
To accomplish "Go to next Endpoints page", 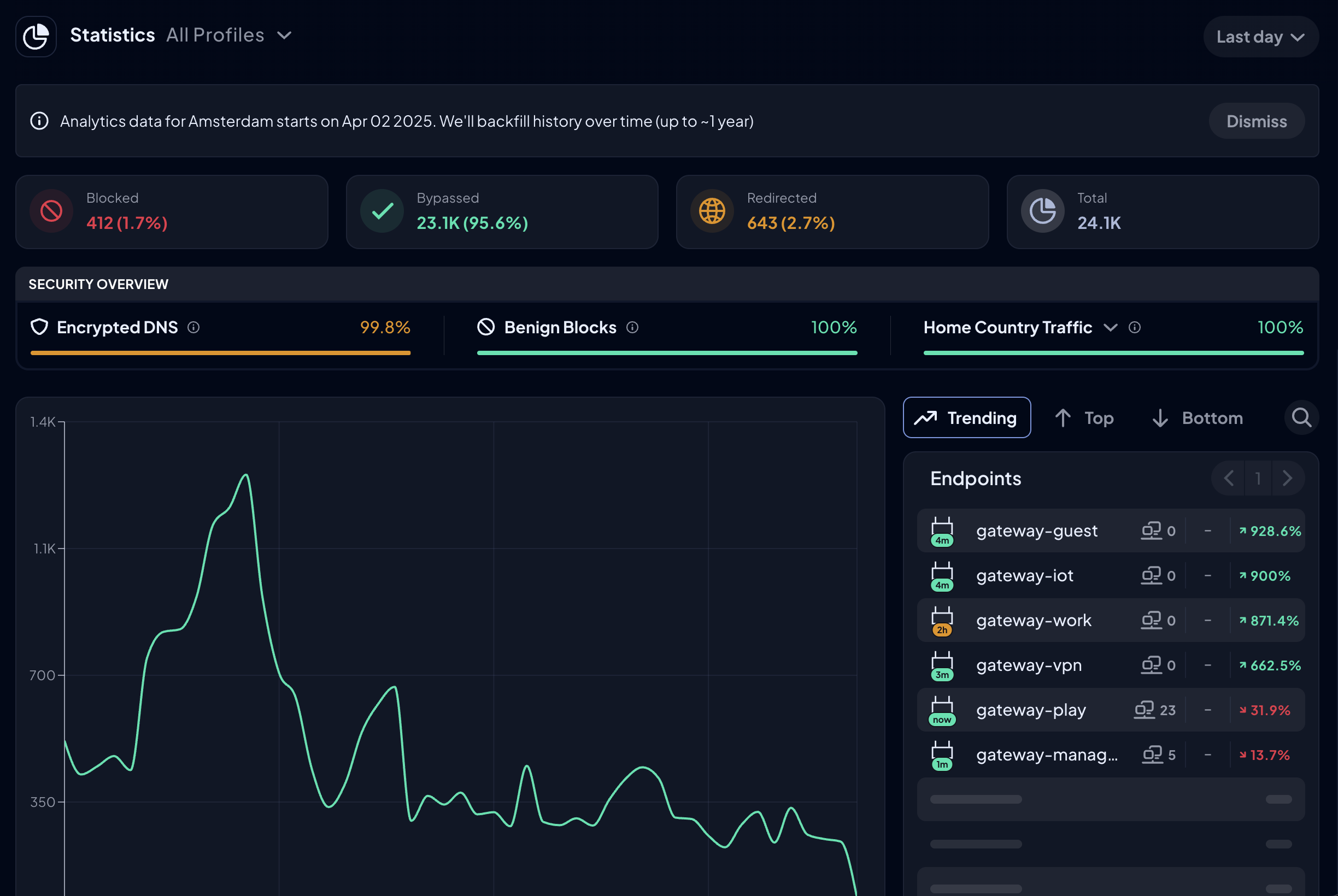I will pos(1287,478).
